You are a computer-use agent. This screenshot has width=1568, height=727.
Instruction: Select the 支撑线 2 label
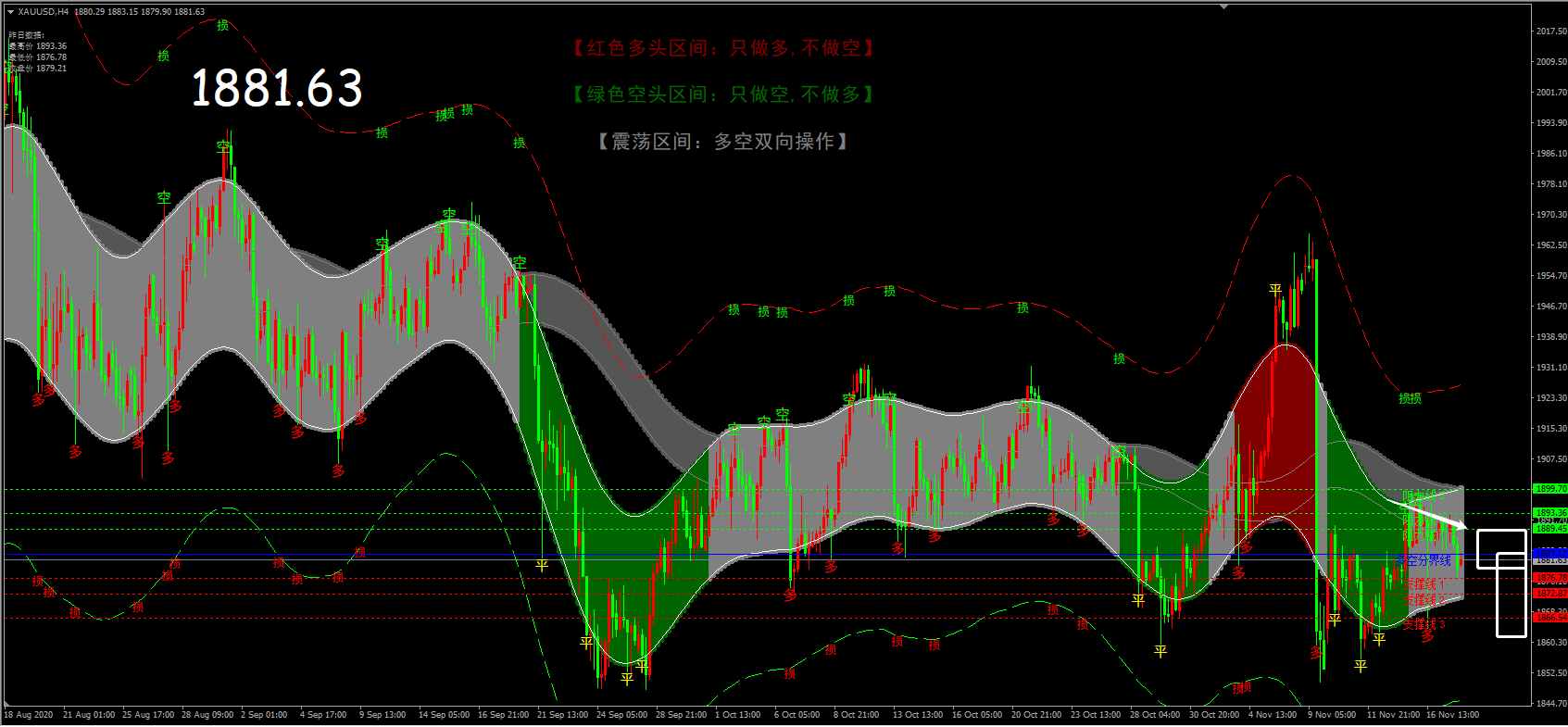click(1424, 600)
